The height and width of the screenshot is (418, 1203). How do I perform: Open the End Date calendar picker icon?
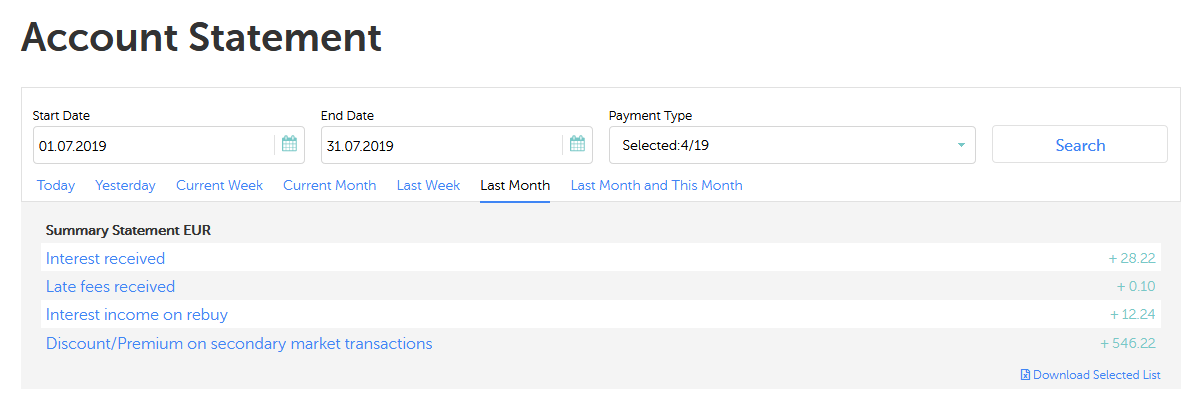(577, 145)
